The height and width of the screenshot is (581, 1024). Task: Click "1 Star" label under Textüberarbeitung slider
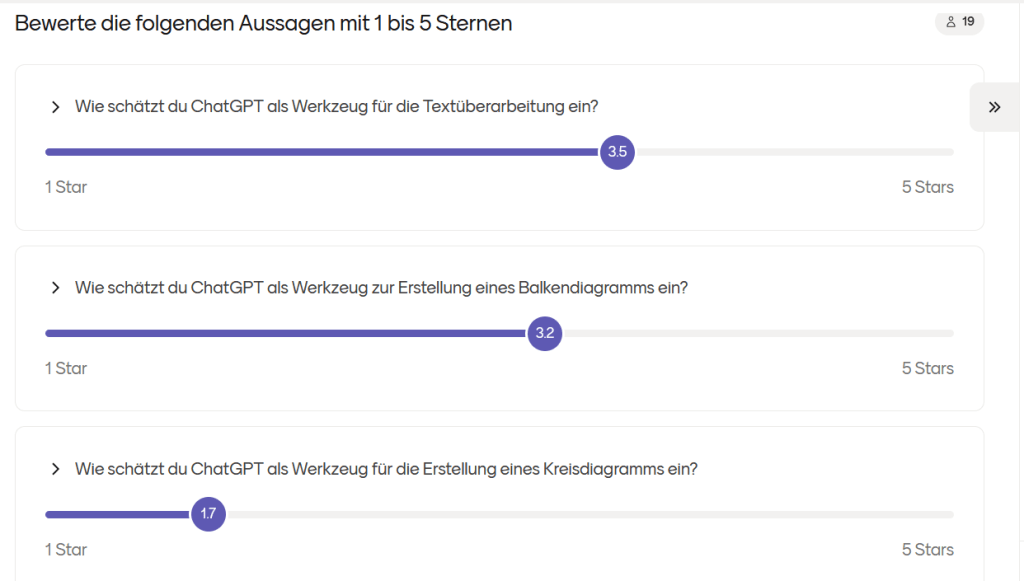pos(66,187)
